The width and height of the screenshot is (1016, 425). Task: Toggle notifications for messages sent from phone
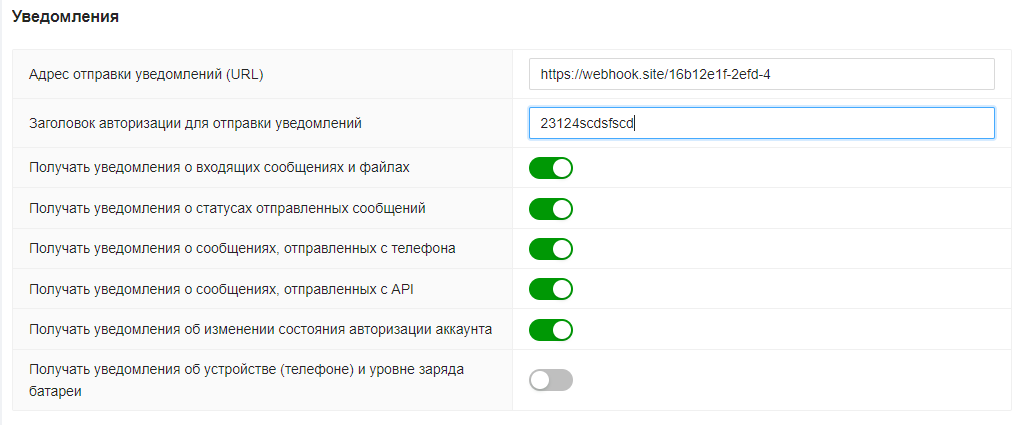[551, 248]
